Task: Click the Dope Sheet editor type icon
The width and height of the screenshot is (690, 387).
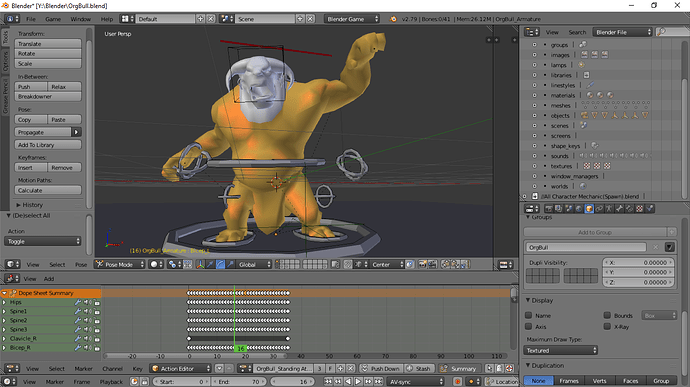Action: click(x=12, y=368)
